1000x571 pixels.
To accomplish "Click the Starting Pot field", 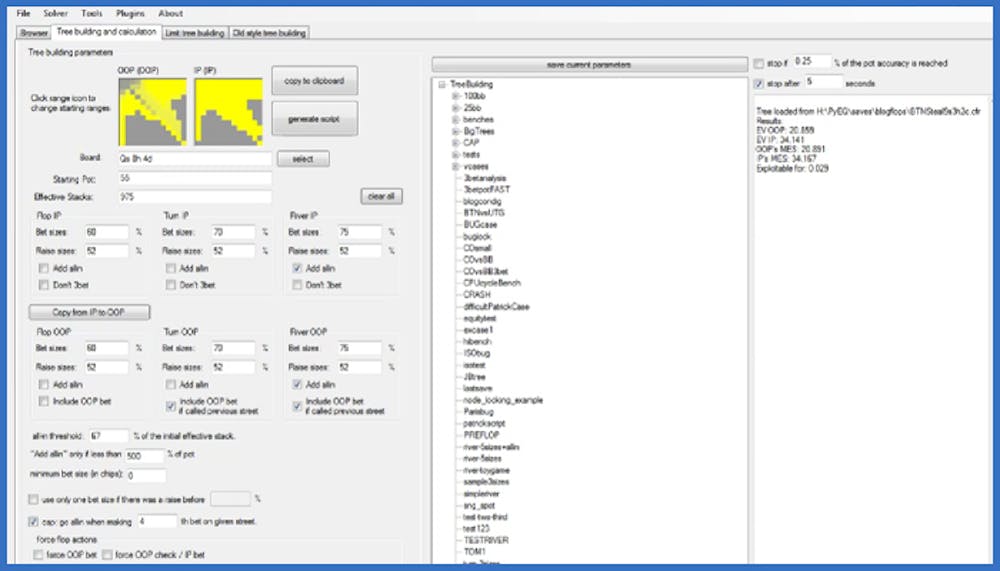I will point(195,178).
